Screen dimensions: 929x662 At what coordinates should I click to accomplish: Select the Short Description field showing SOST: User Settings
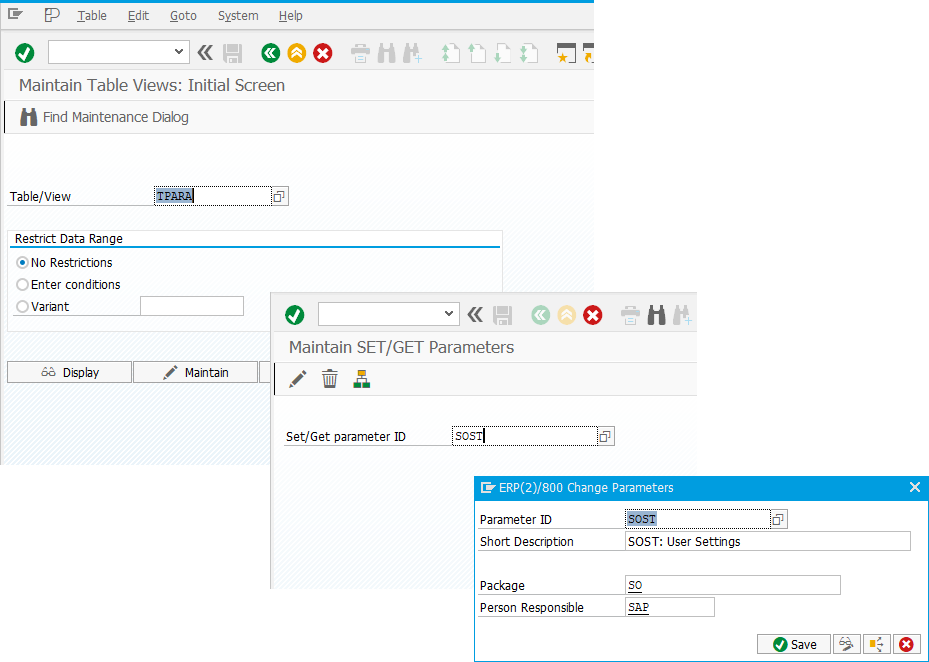point(770,541)
